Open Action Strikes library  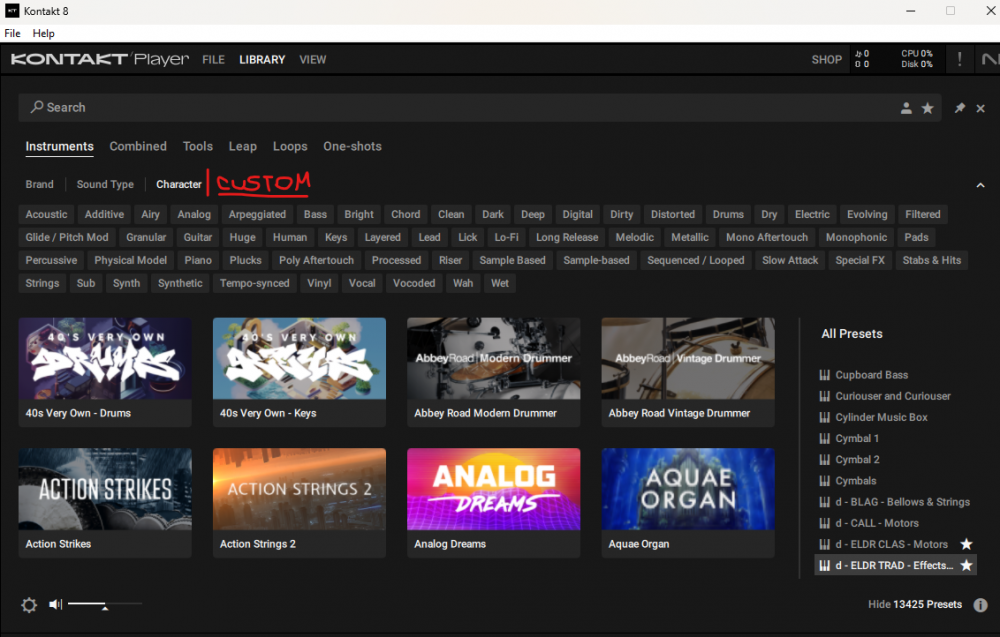[x=105, y=502]
